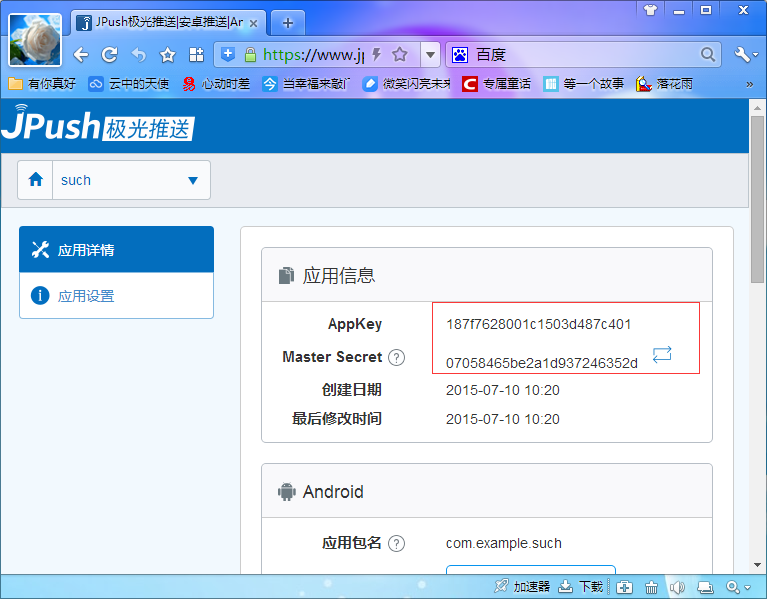Click the Master Secret value text
This screenshot has width=767, height=599.
[x=541, y=363]
